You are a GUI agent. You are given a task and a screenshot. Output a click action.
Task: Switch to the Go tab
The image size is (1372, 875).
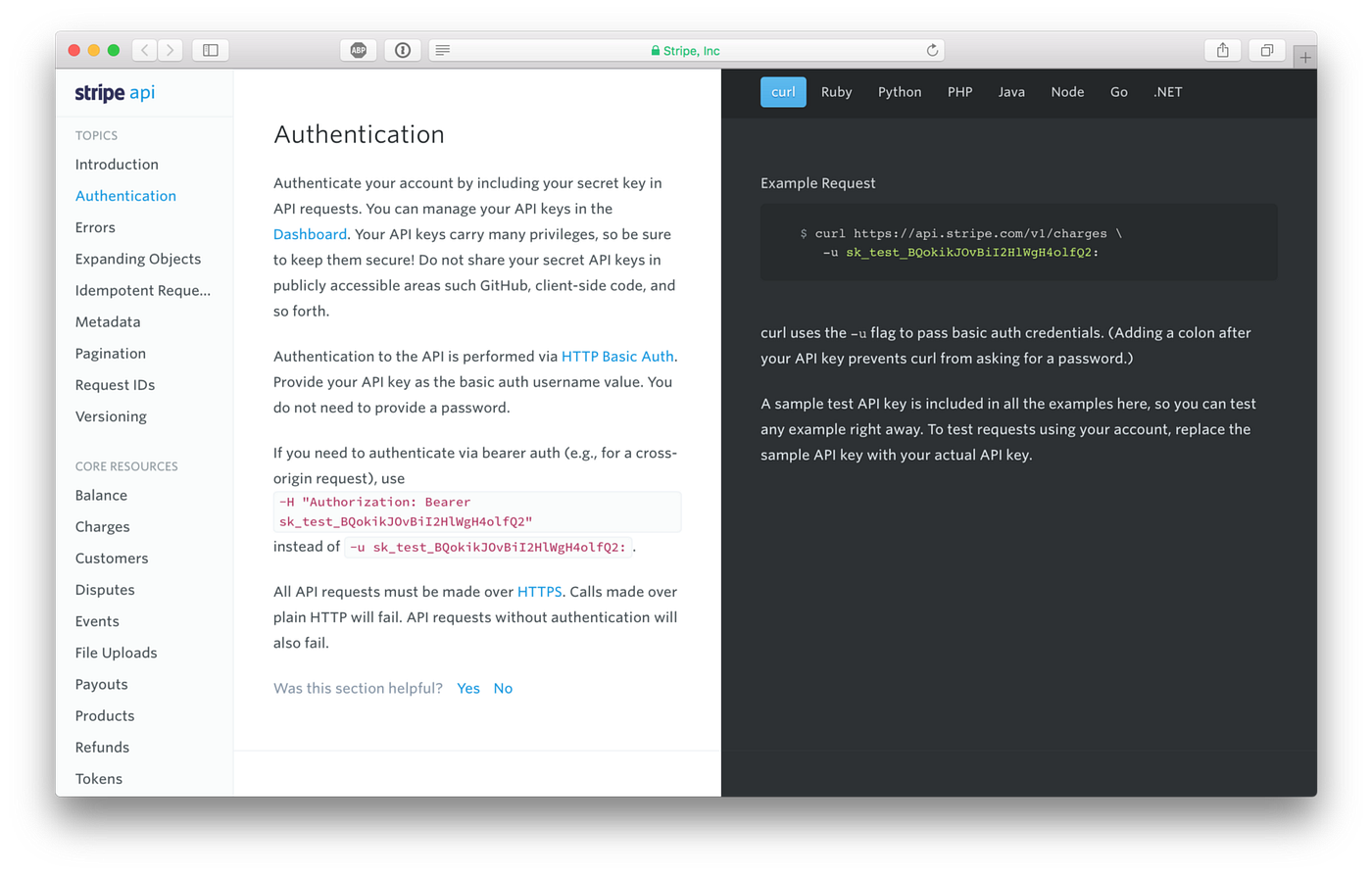tap(1118, 92)
